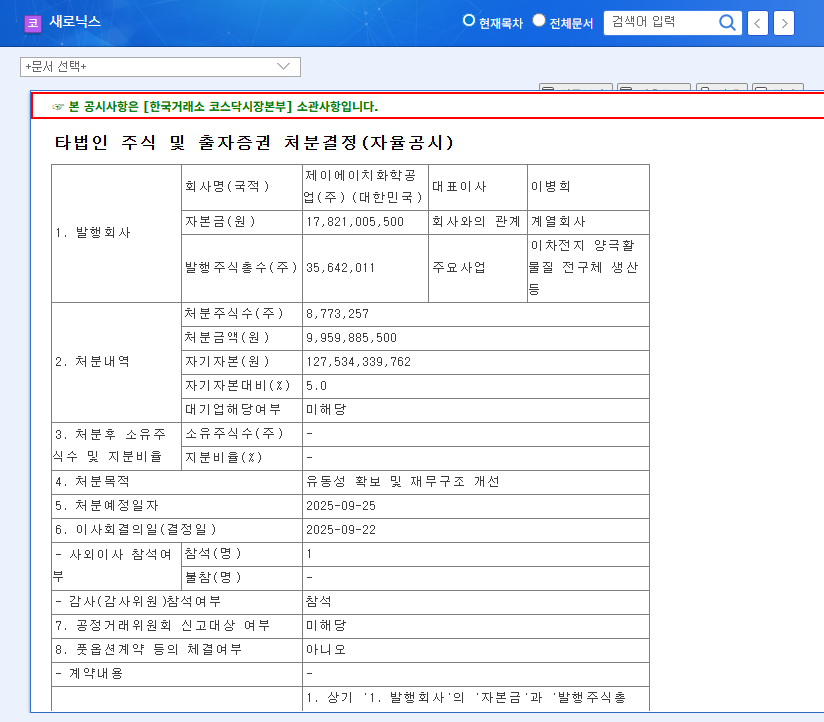Click the 한국거래소 코스닥시장본부 notice text
Image resolution: width=824 pixels, height=722 pixels.
click(x=223, y=107)
